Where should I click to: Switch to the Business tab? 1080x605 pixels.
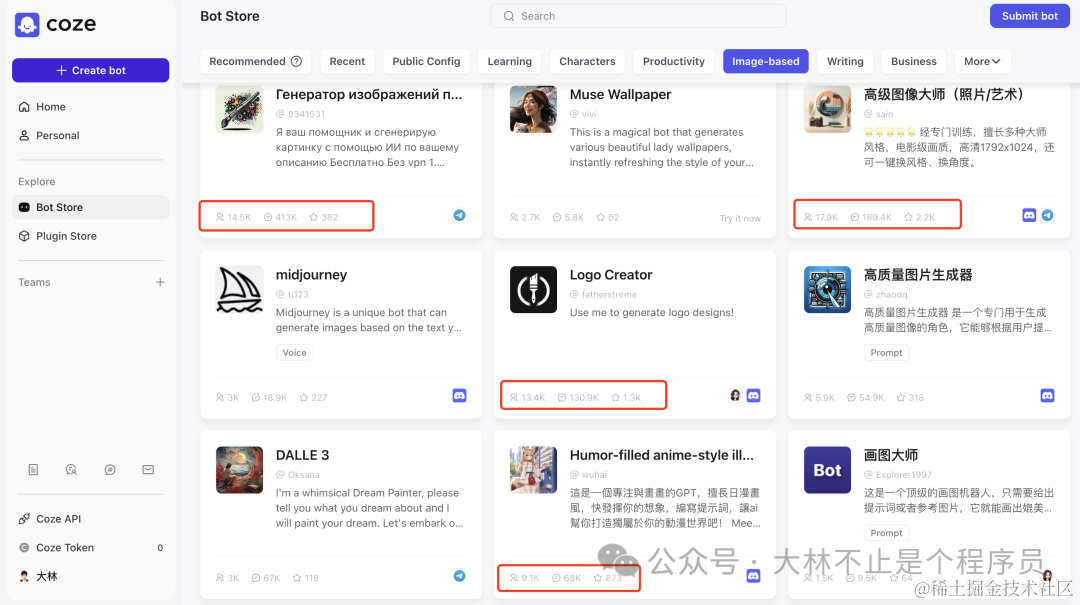click(x=914, y=61)
